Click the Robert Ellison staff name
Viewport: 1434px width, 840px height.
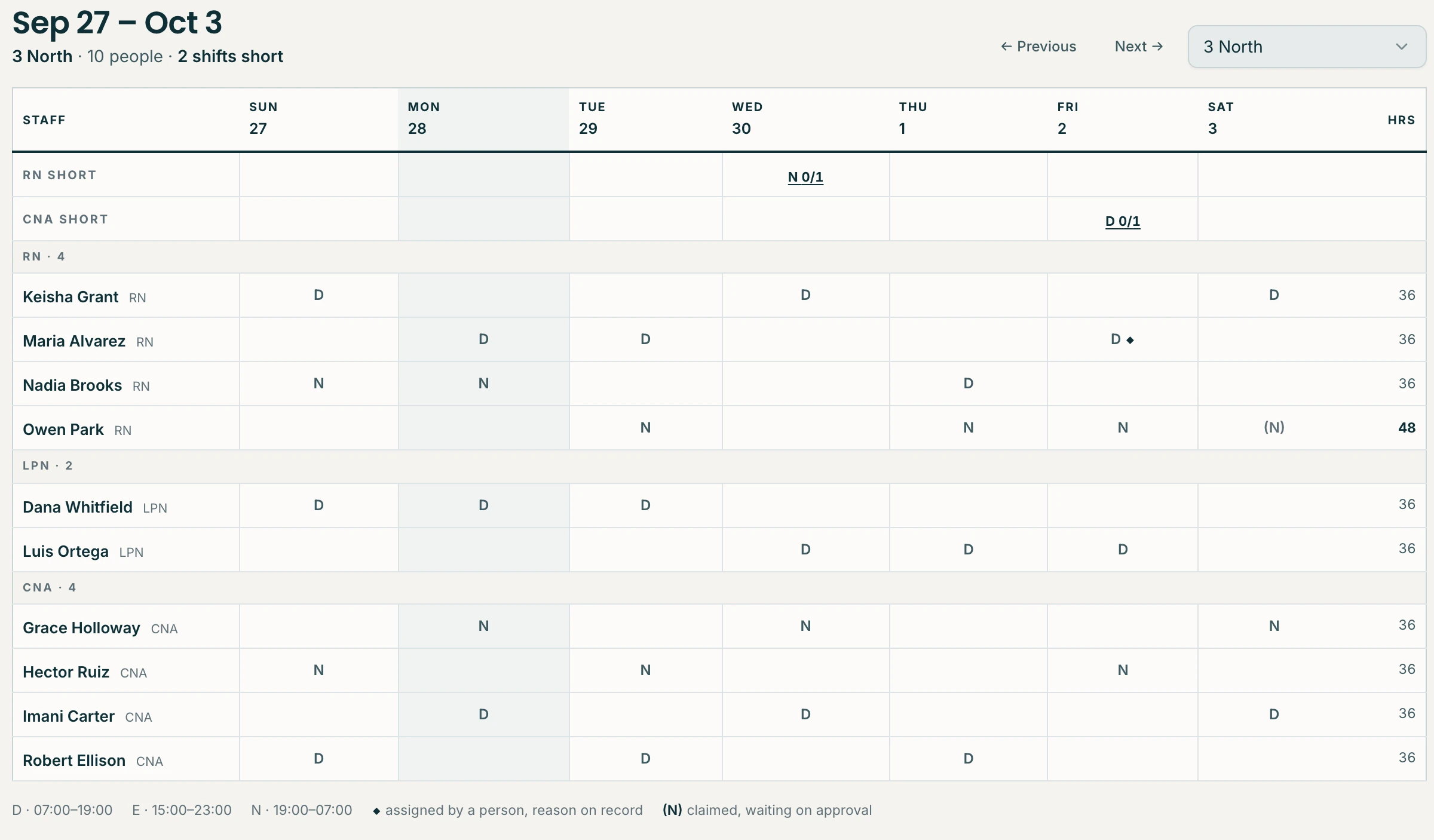point(74,761)
